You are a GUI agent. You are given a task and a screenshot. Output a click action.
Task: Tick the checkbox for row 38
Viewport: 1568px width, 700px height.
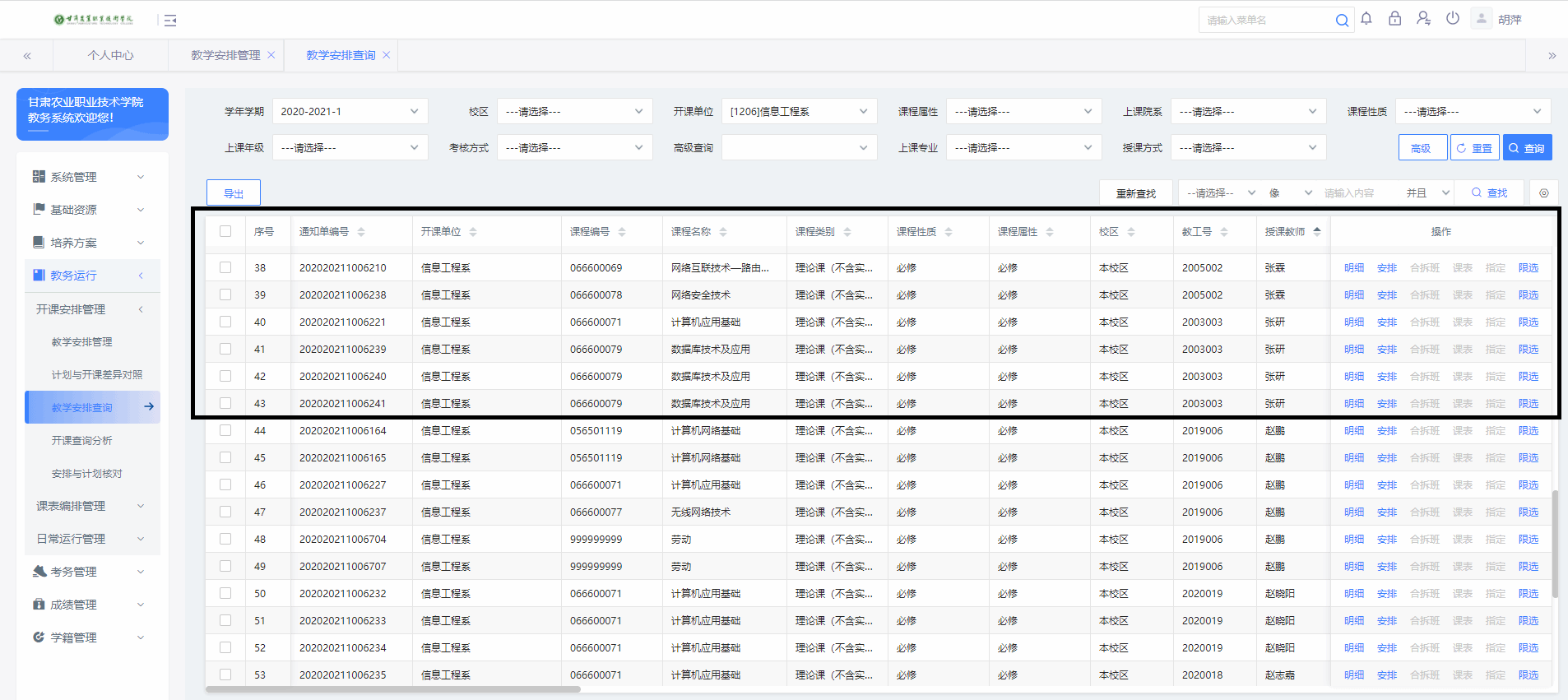[225, 267]
